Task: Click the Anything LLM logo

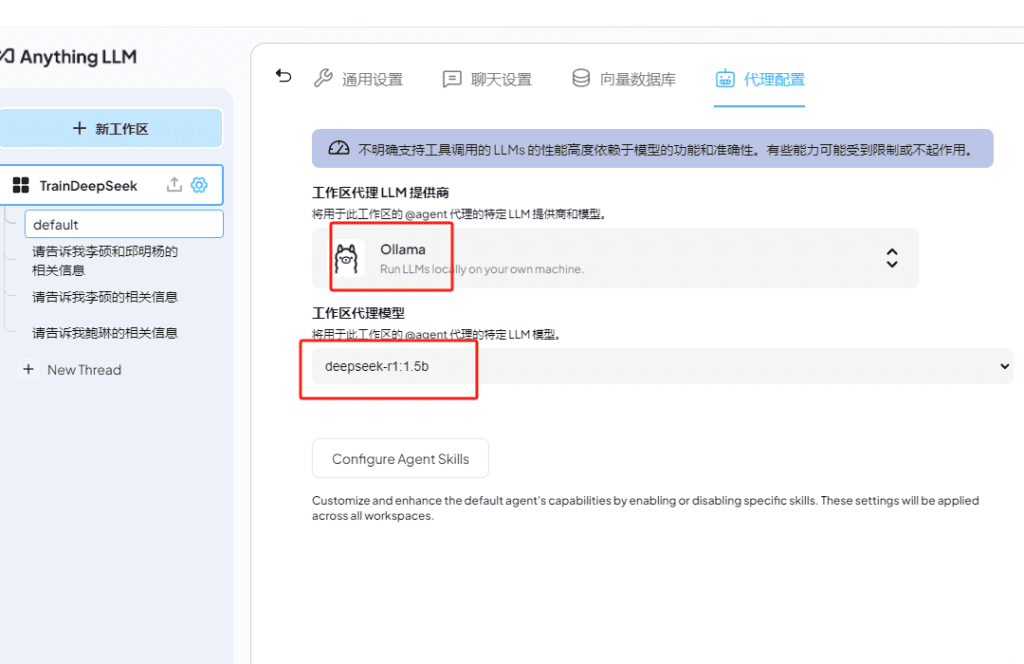Action: 68,56
